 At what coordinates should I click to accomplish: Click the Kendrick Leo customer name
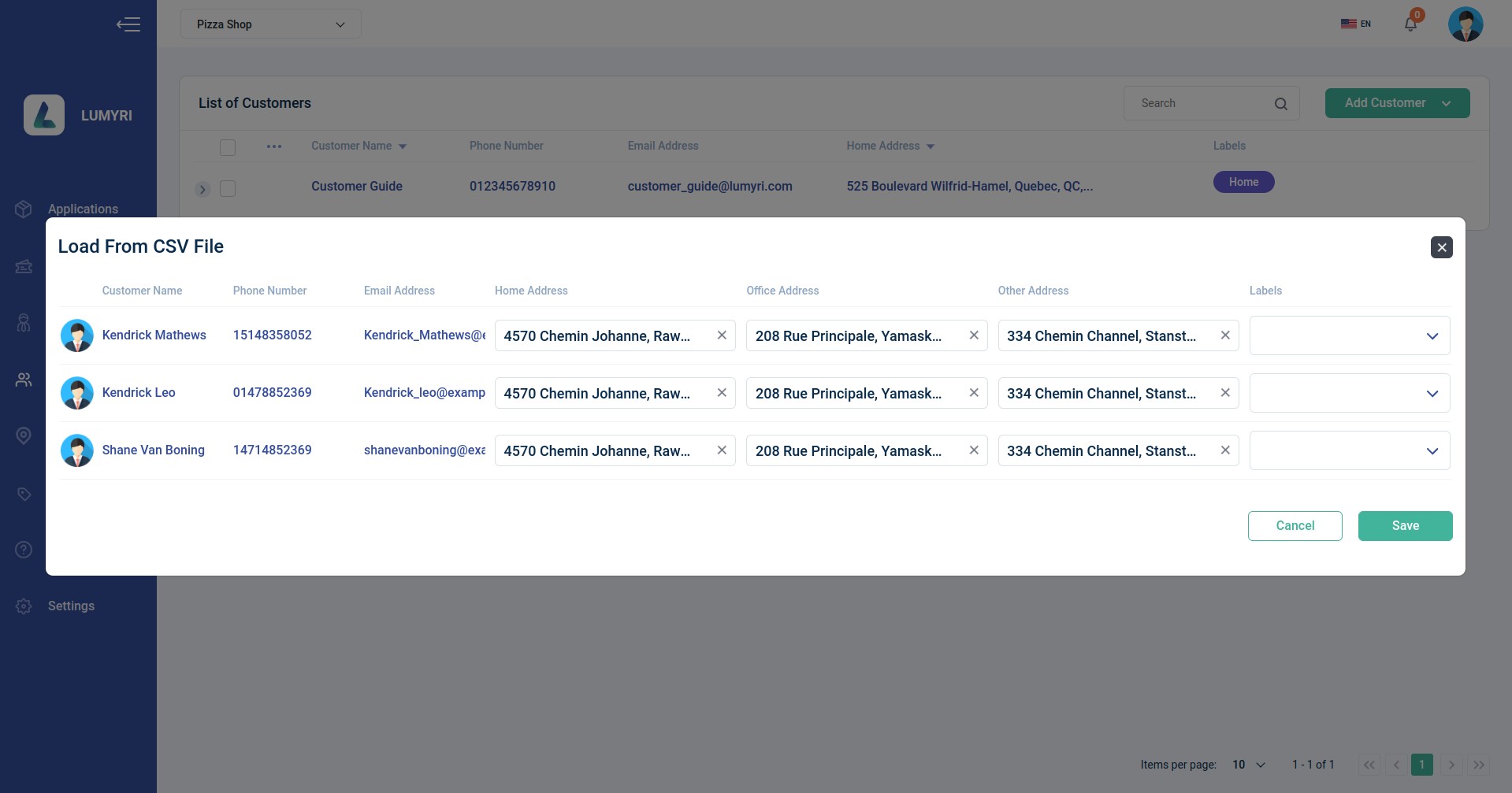click(x=139, y=392)
